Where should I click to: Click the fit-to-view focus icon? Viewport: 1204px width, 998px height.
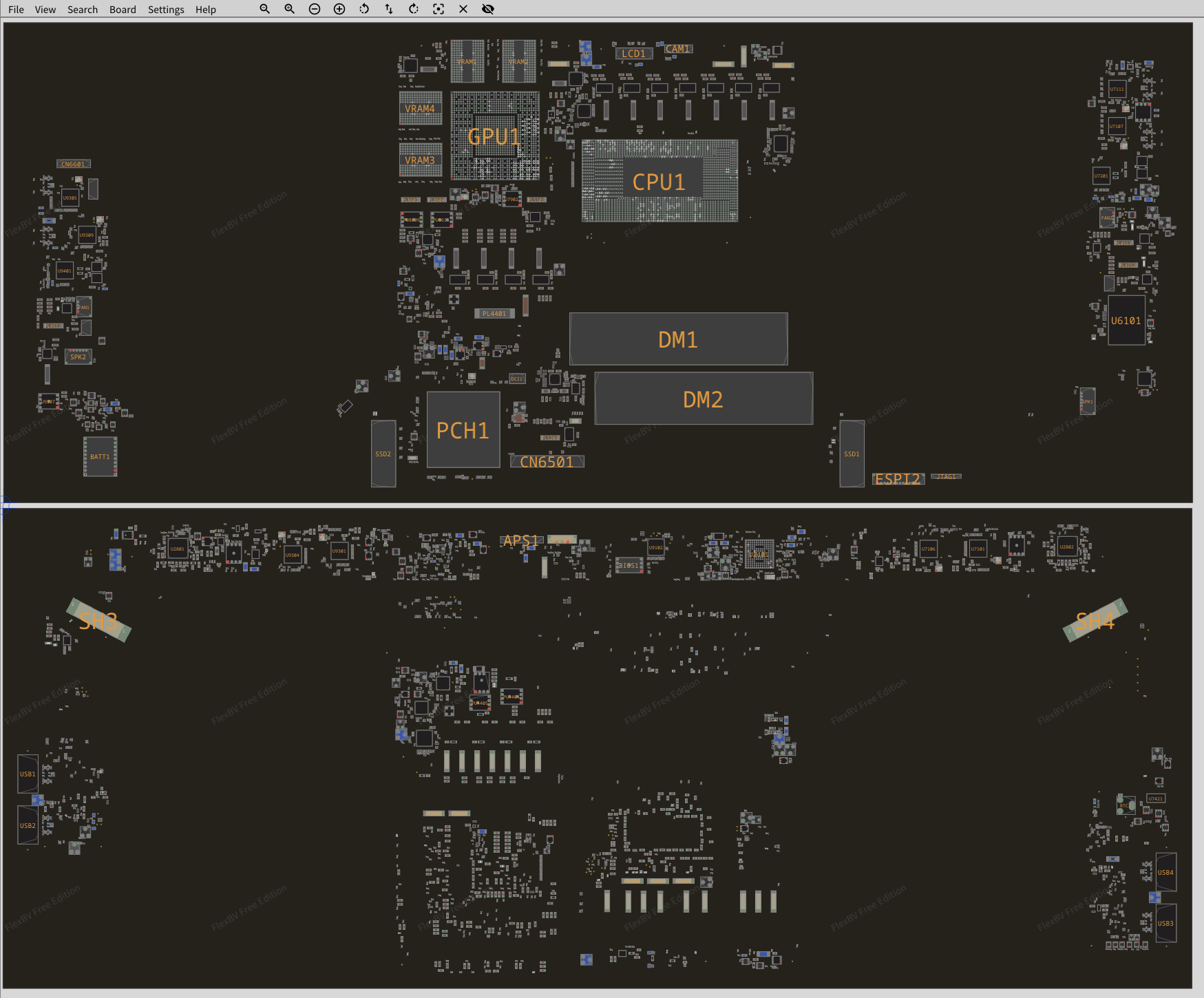click(x=439, y=9)
